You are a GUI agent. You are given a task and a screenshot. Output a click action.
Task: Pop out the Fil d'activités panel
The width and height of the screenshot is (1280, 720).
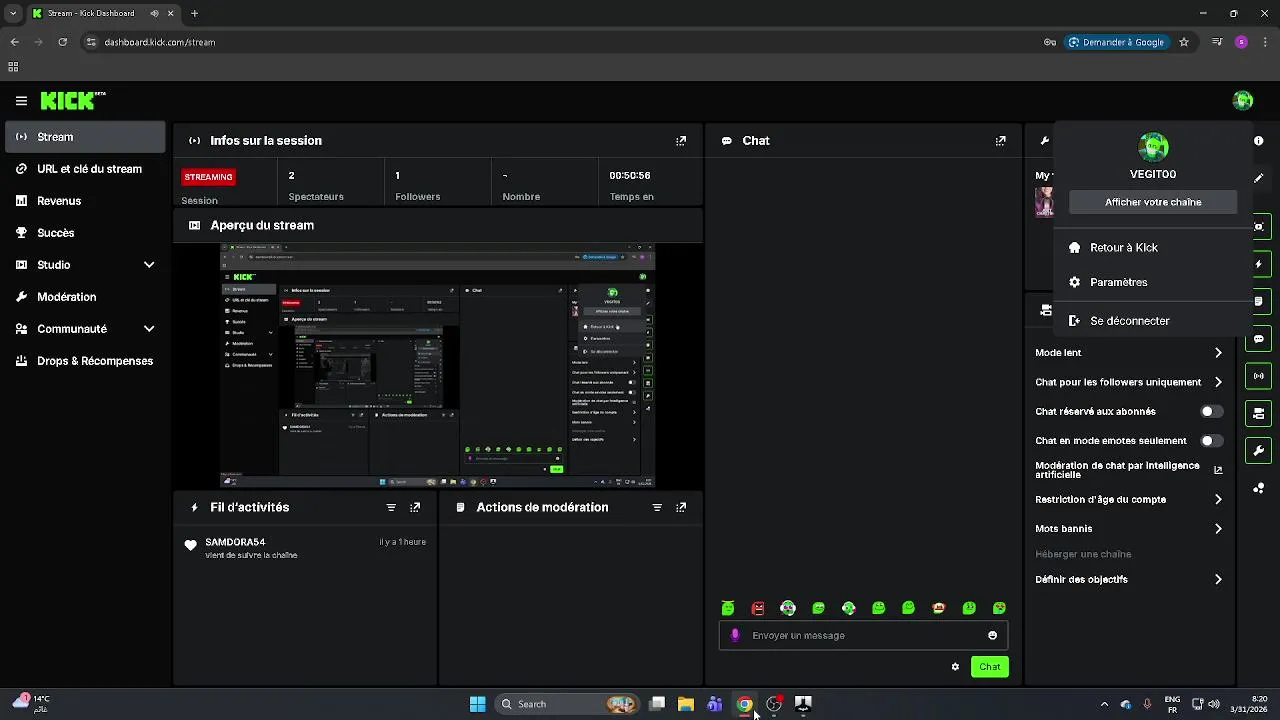[x=415, y=507]
